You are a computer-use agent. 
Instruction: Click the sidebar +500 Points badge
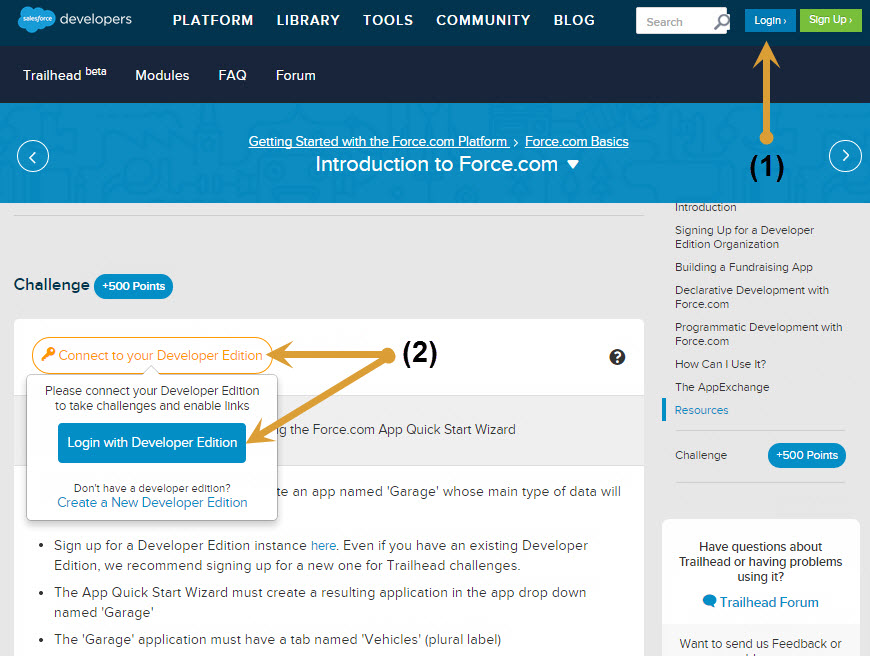tap(807, 455)
